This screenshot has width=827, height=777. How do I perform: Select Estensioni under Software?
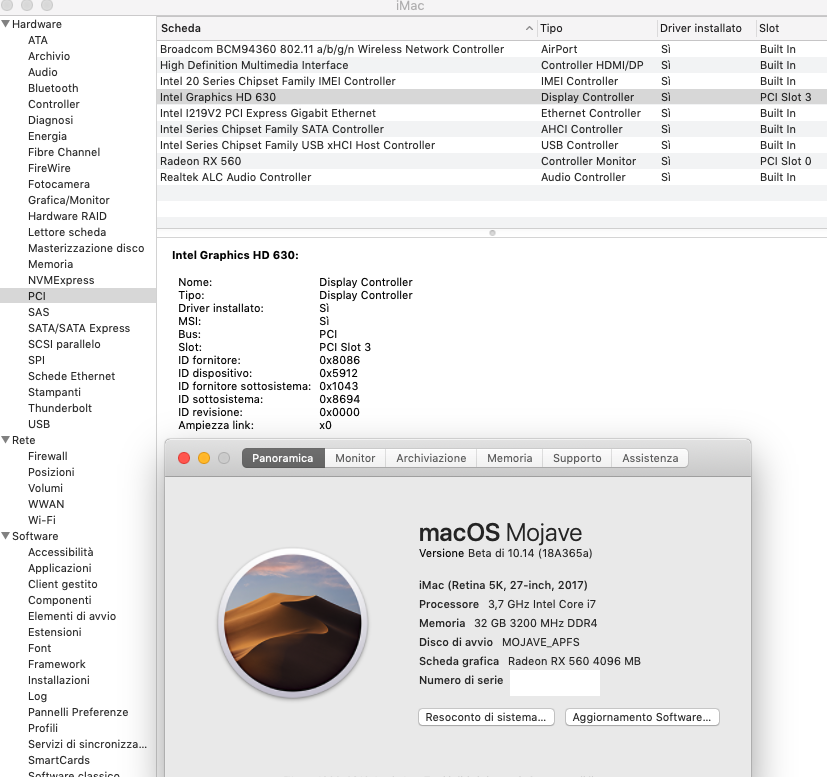click(55, 632)
